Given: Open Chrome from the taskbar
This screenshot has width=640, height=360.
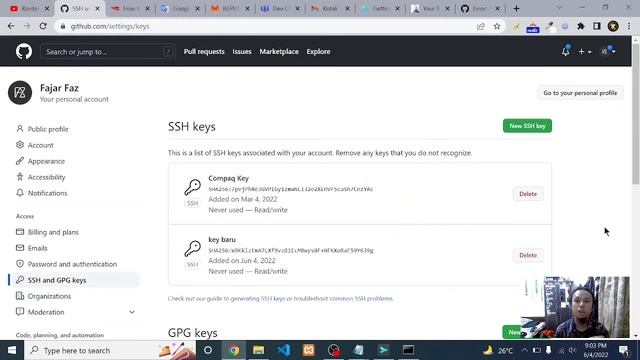Looking at the screenshot, I should [x=234, y=350].
